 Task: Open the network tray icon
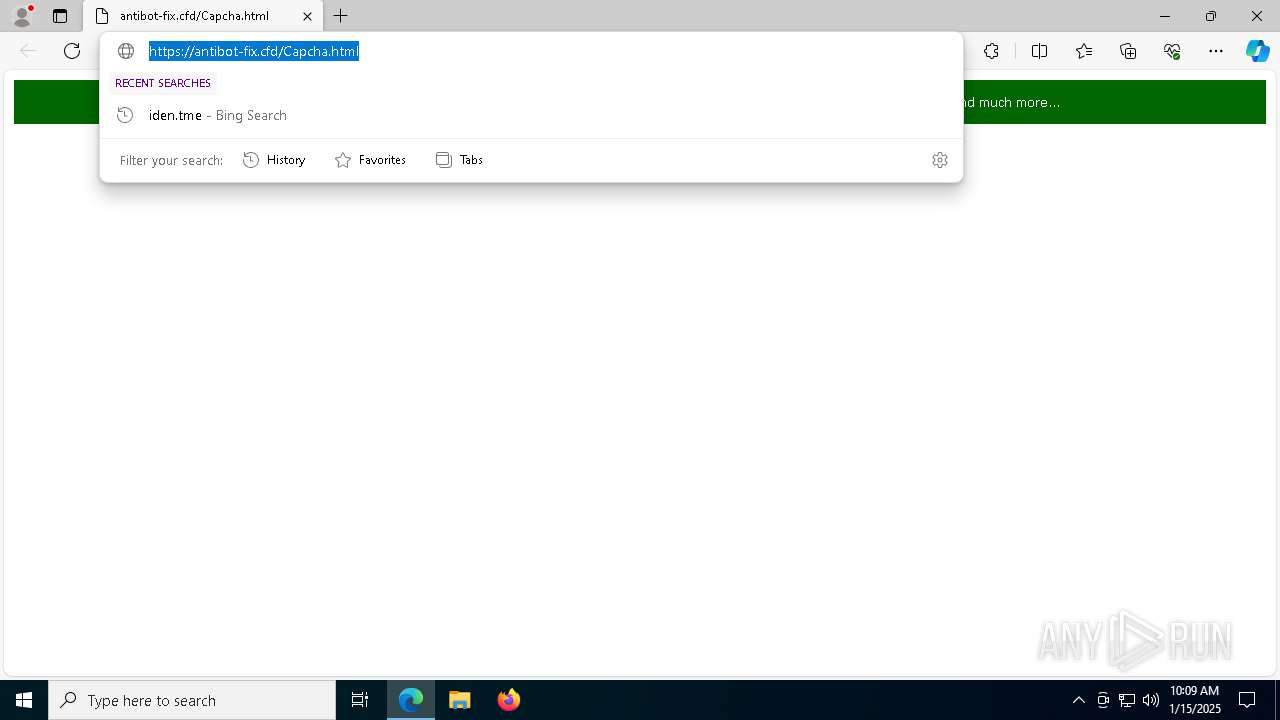(1127, 700)
